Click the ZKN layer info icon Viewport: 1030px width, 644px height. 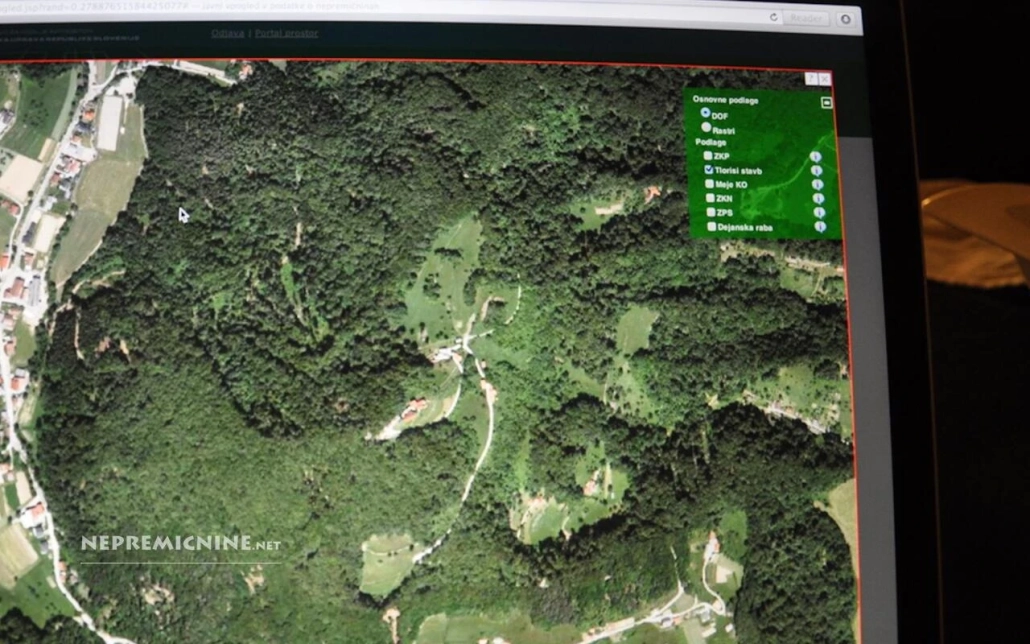[818, 198]
